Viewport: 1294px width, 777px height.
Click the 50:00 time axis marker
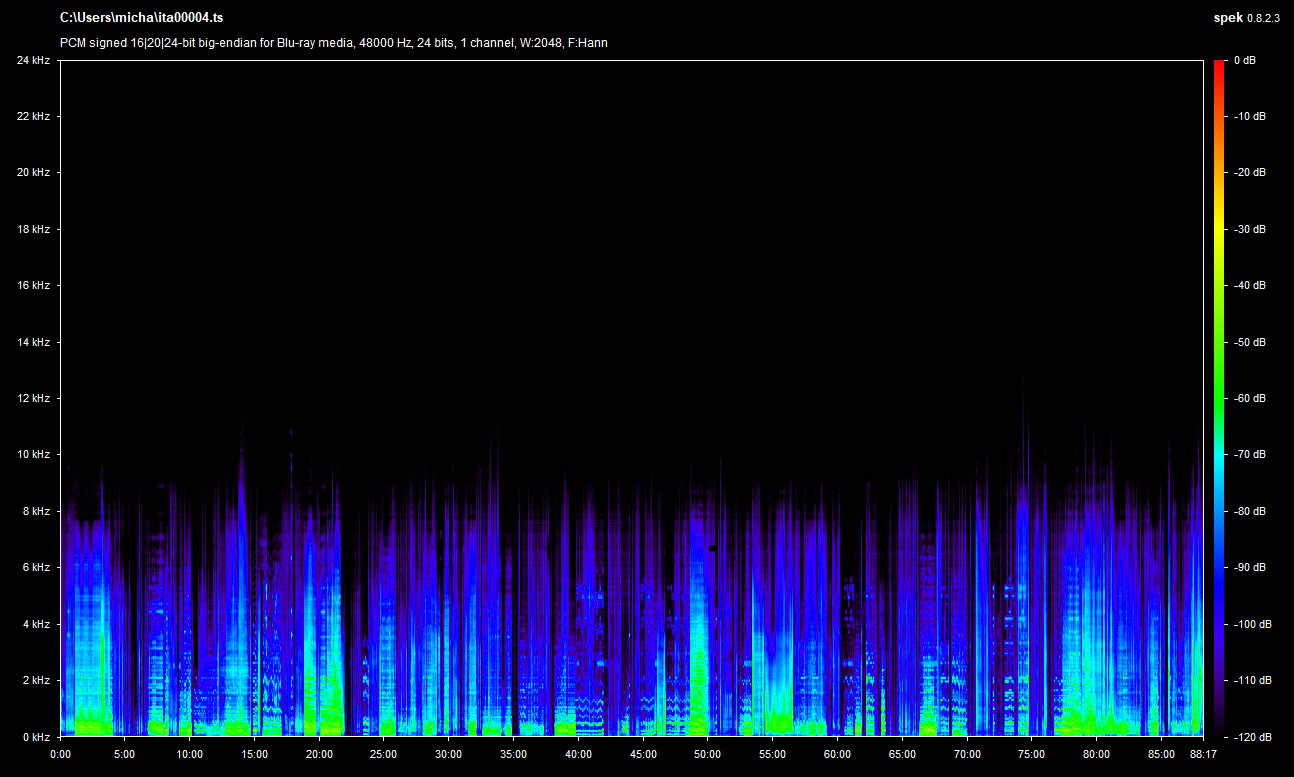click(708, 754)
